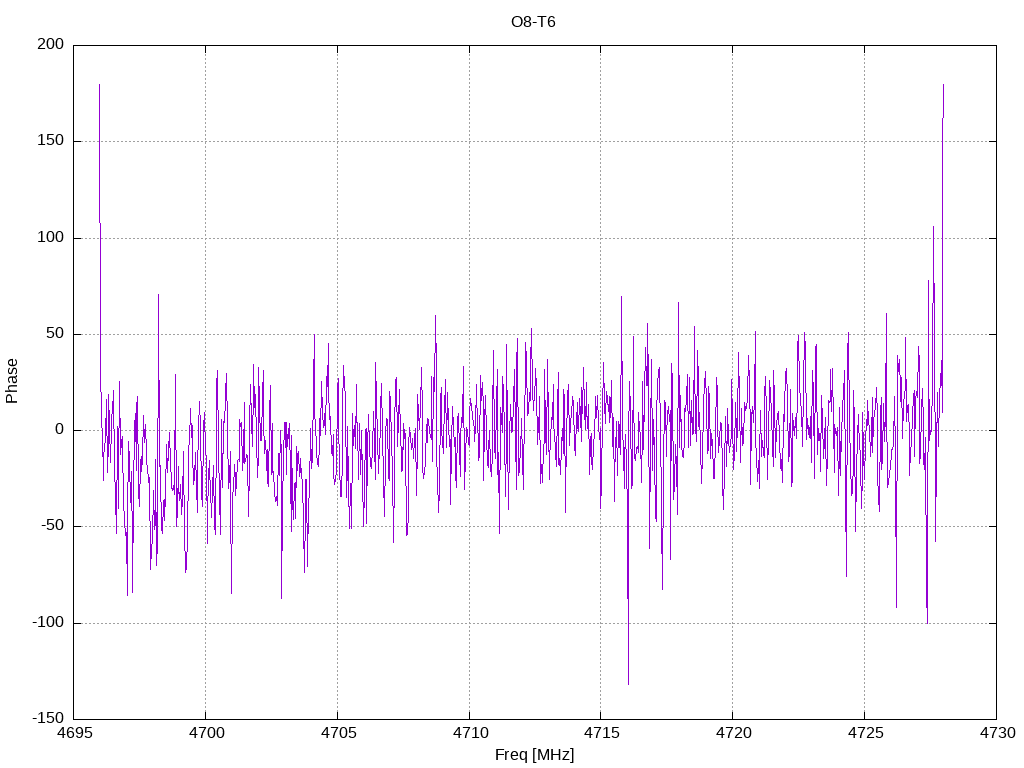Click the -150 y-axis tick label

tap(48, 718)
